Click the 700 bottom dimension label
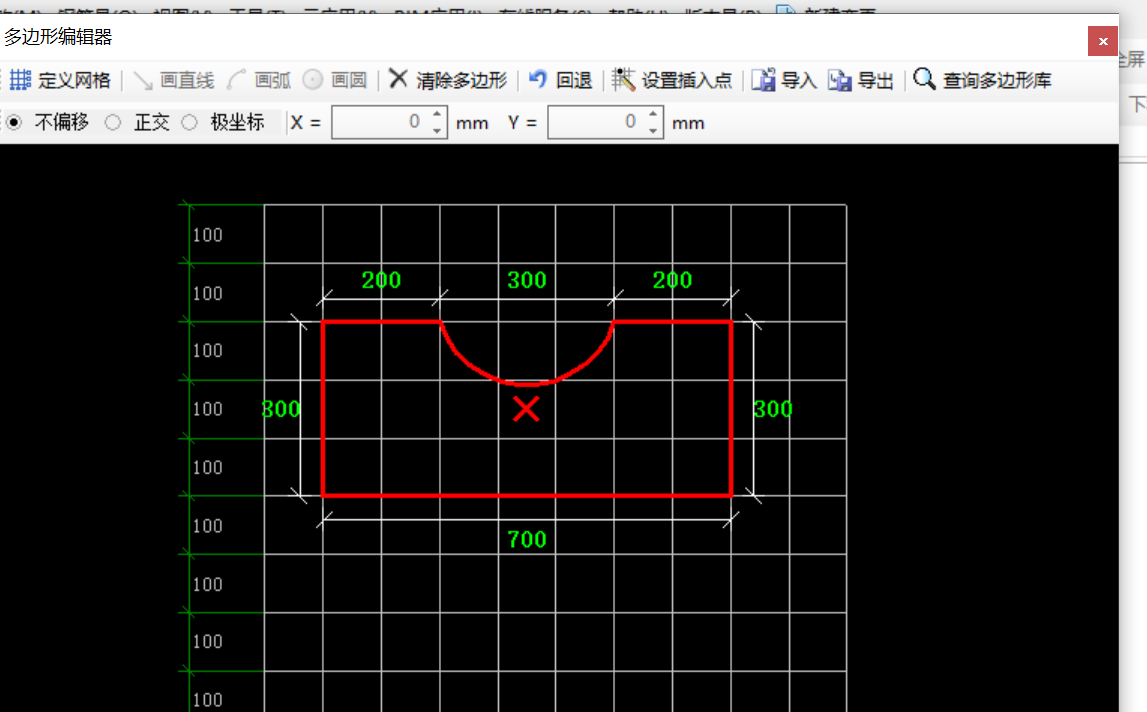 click(527, 539)
